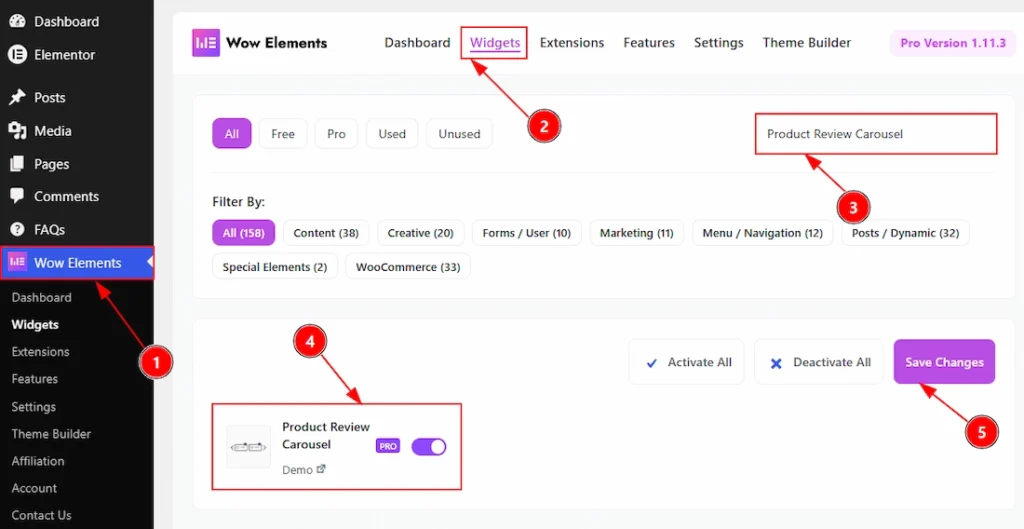The height and width of the screenshot is (529, 1024).
Task: Click the external link icon beside Demo
Action: 321,469
